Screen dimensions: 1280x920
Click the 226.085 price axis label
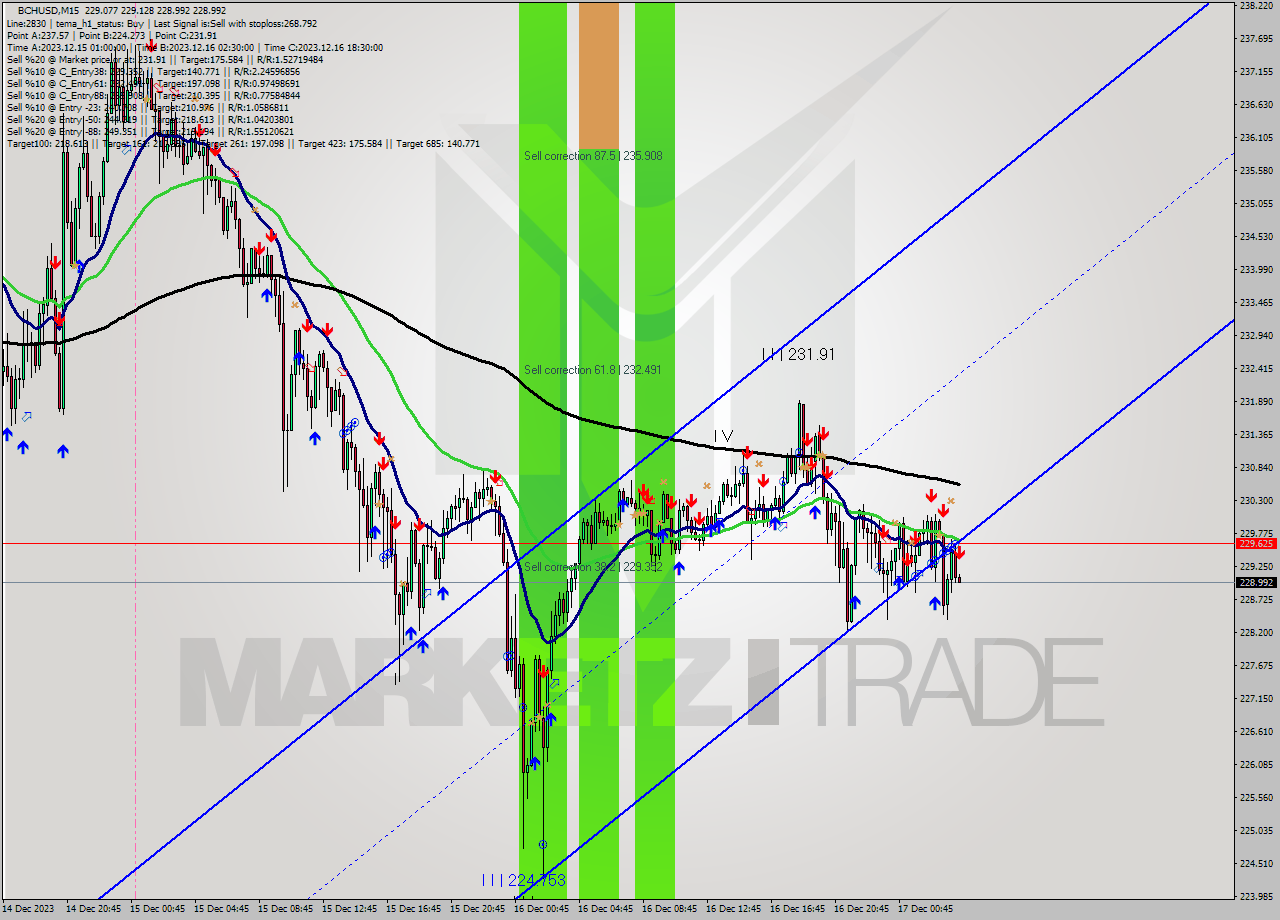[x=1256, y=764]
